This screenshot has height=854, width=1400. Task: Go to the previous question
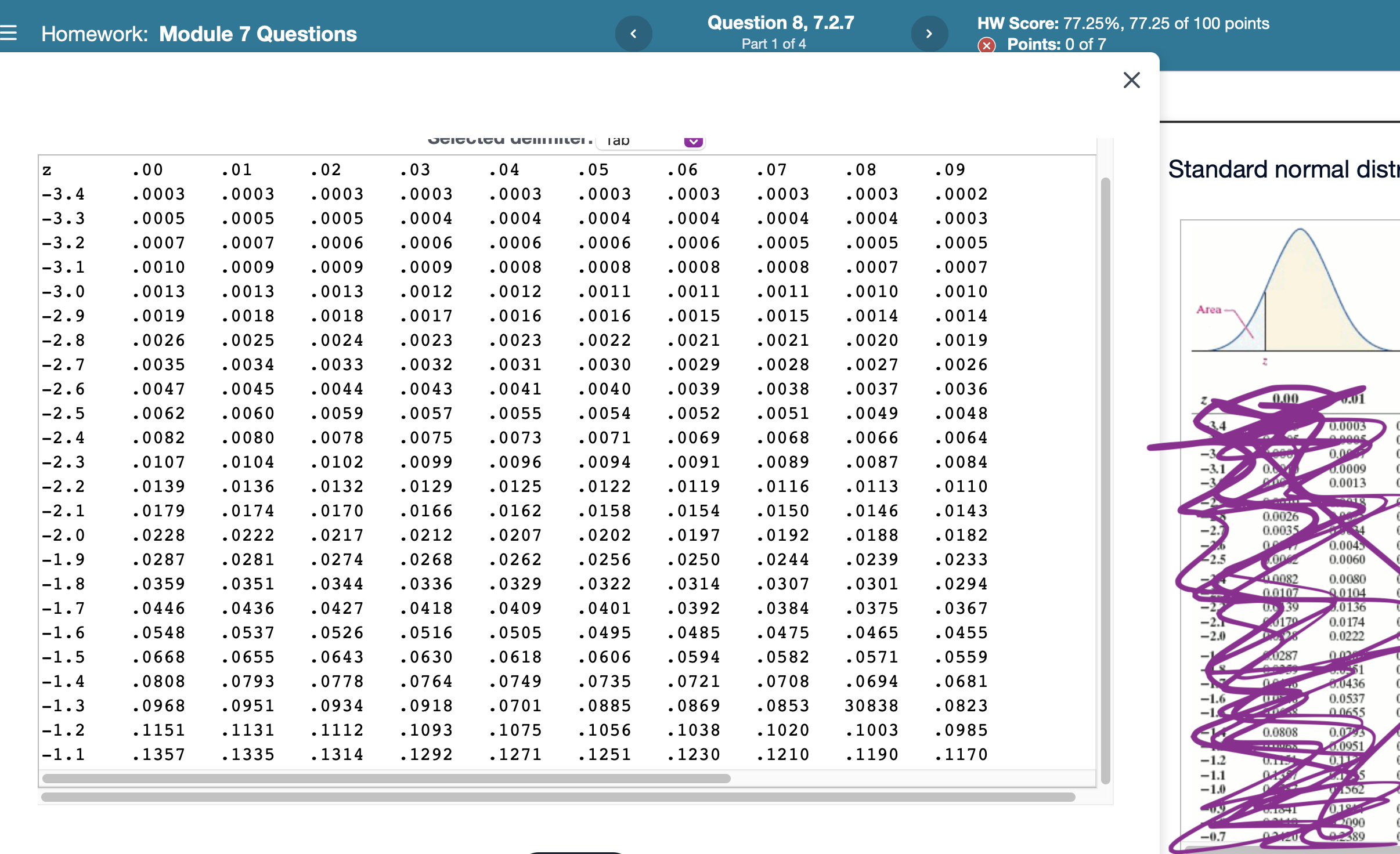point(634,33)
